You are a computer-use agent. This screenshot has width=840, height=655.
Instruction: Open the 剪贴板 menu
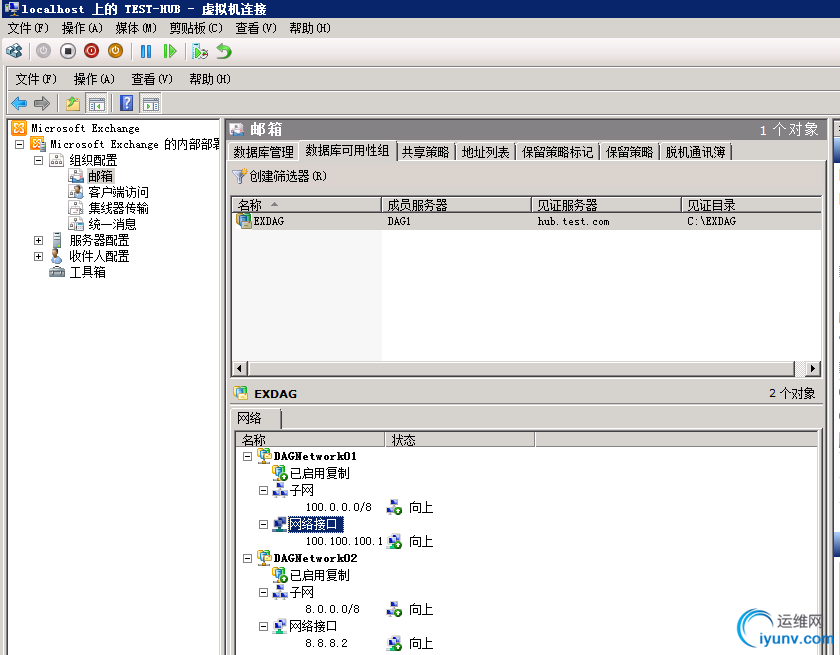(x=196, y=28)
